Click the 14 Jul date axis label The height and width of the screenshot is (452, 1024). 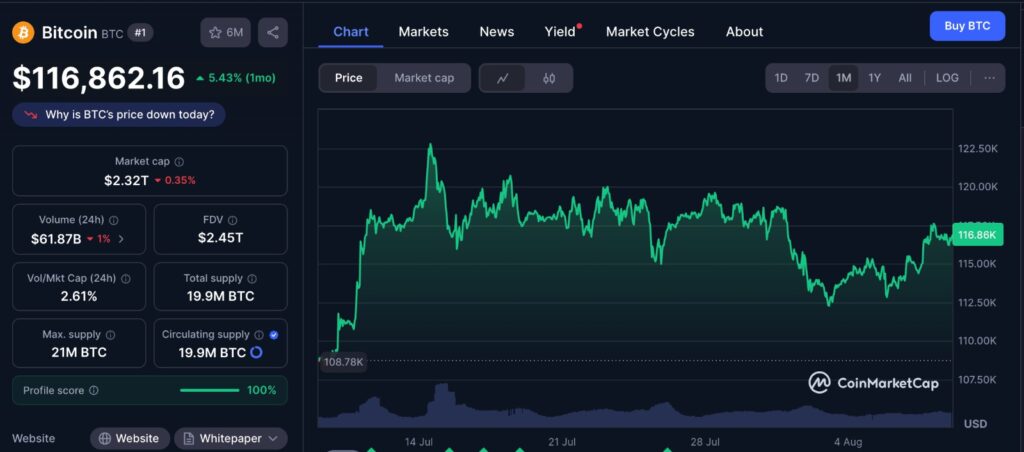pyautogui.click(x=418, y=442)
